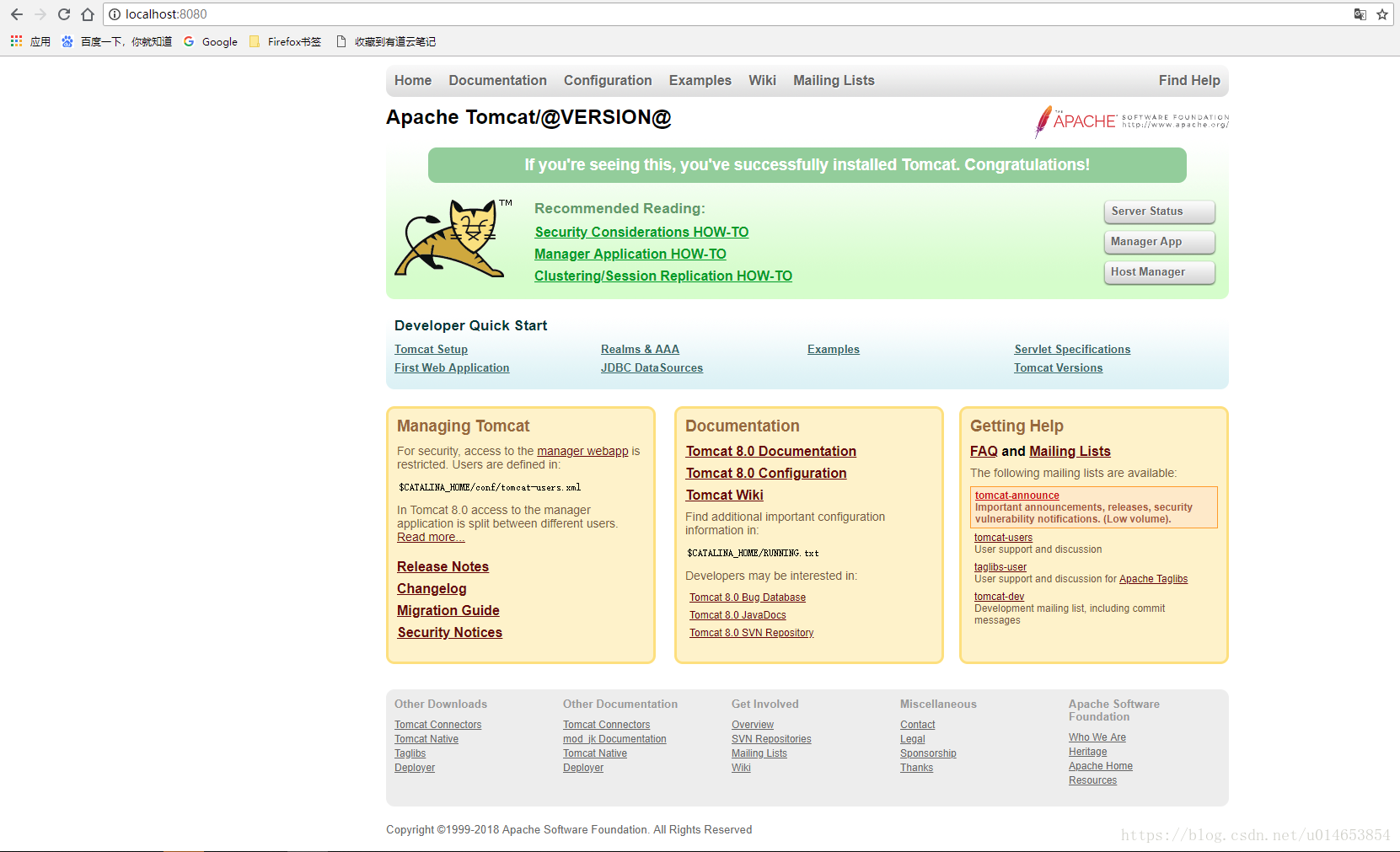Open the Tomcat Wiki link

(725, 495)
